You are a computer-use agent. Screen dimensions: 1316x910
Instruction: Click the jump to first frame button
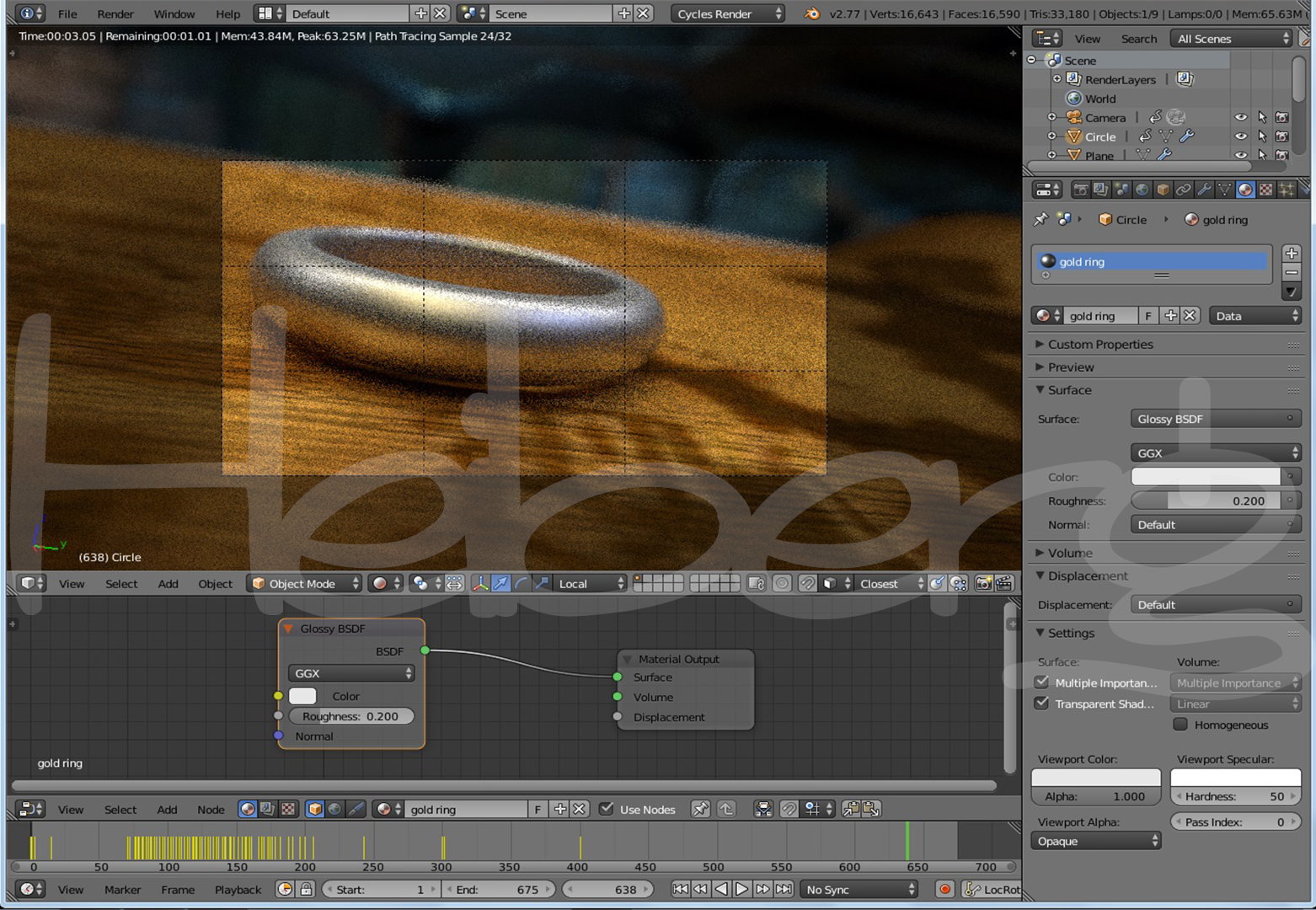pos(680,889)
